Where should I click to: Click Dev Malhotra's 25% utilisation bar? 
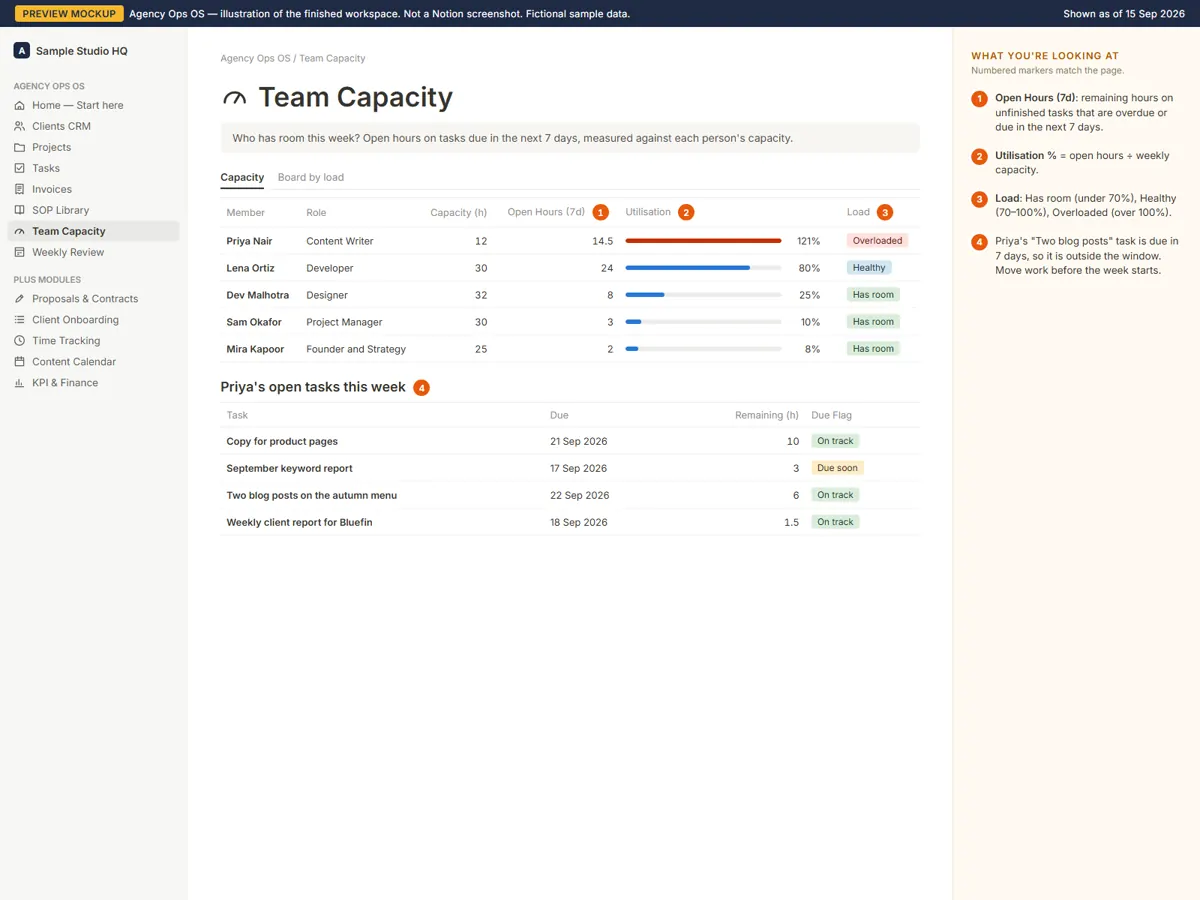(x=703, y=295)
